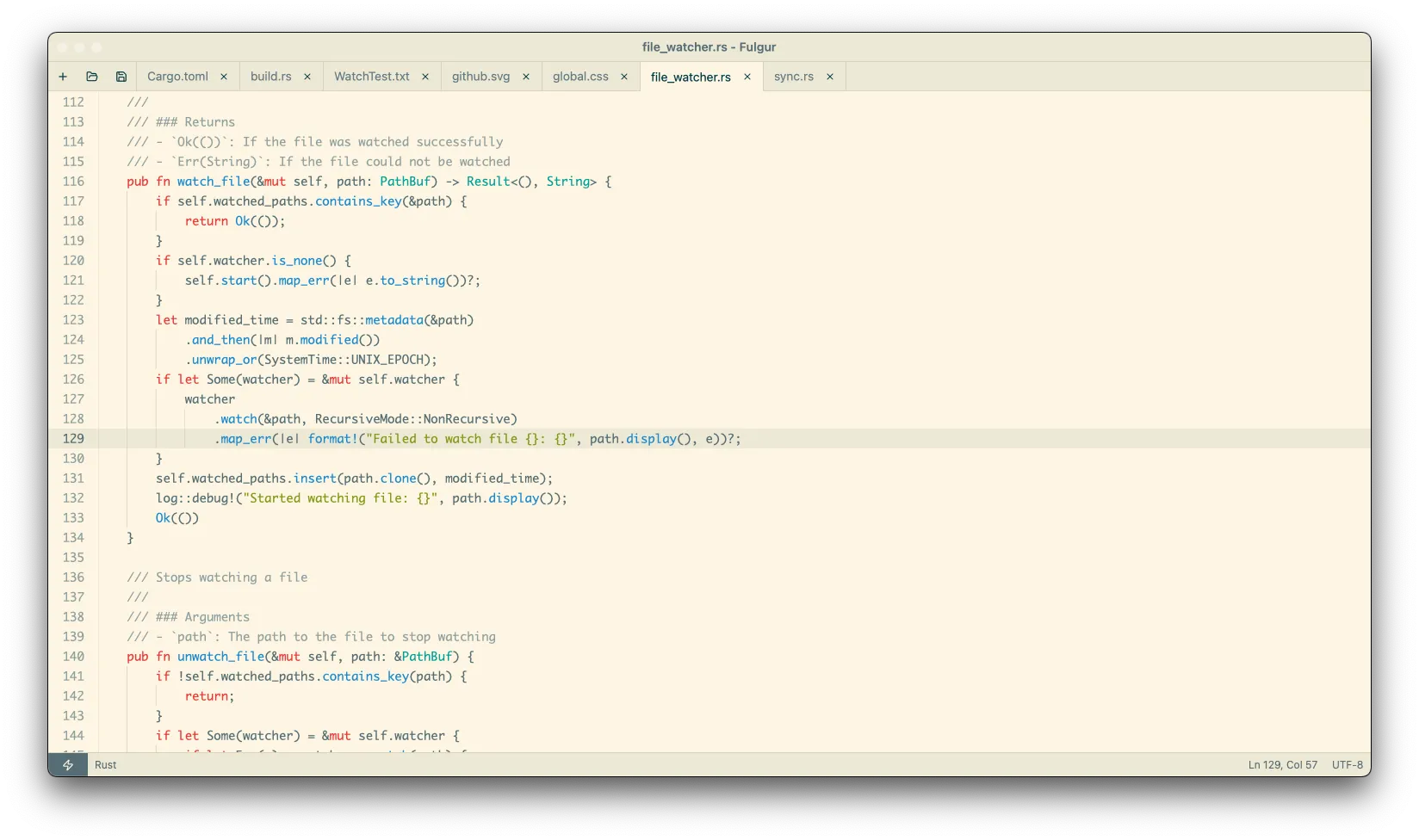Viewport: 1419px width, 840px height.
Task: Close the WatchTest.txt tab
Action: (425, 77)
